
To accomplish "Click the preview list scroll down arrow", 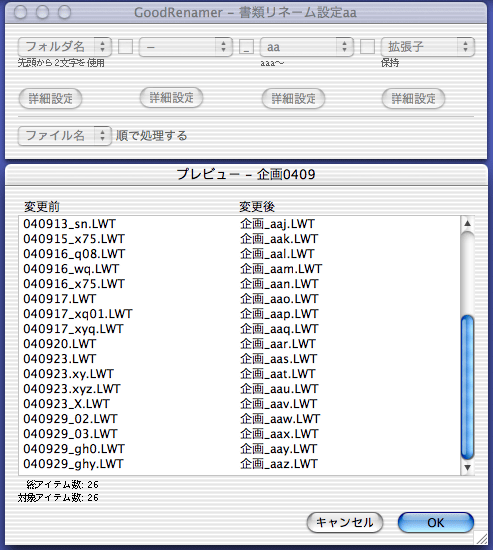I will (x=467, y=468).
